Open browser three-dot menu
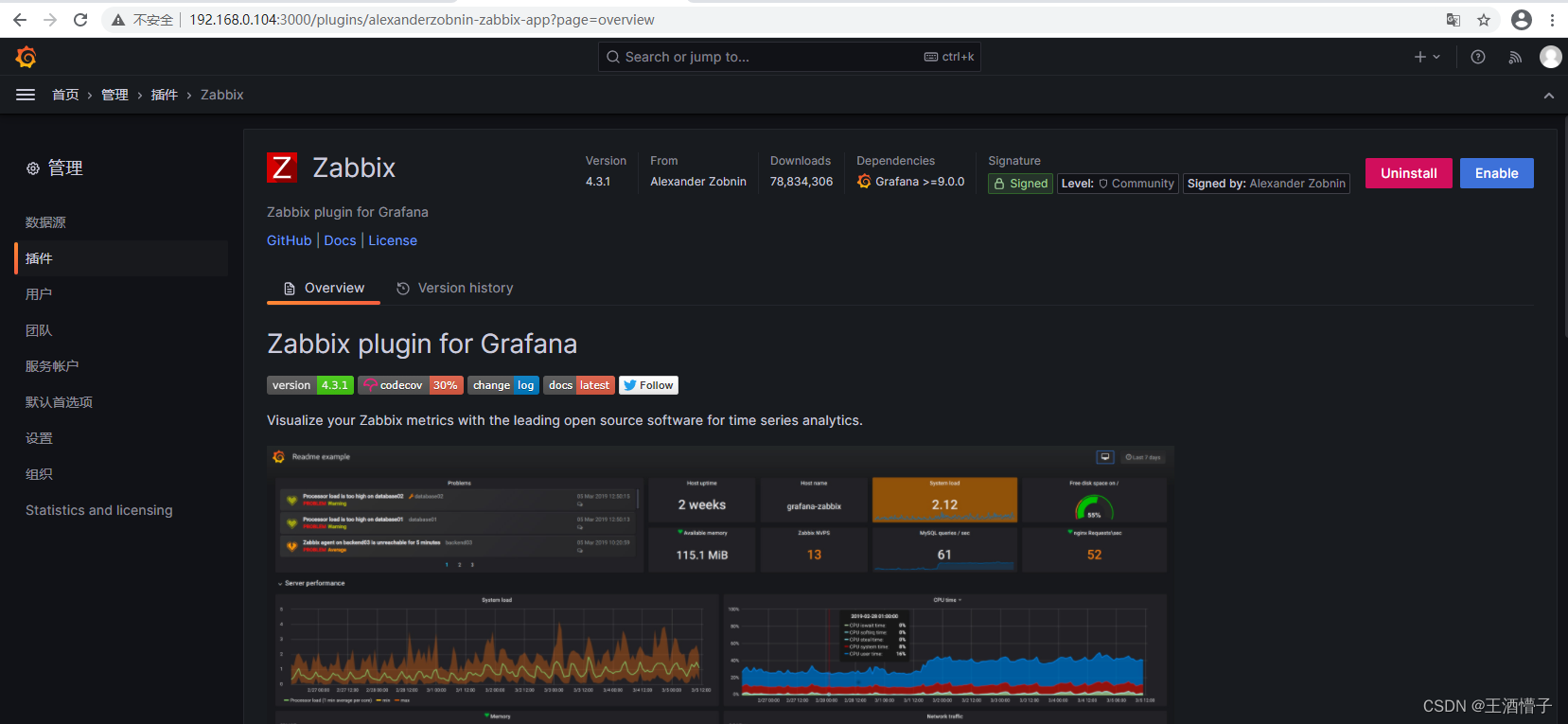Viewport: 1568px width, 724px height. pyautogui.click(x=1553, y=19)
